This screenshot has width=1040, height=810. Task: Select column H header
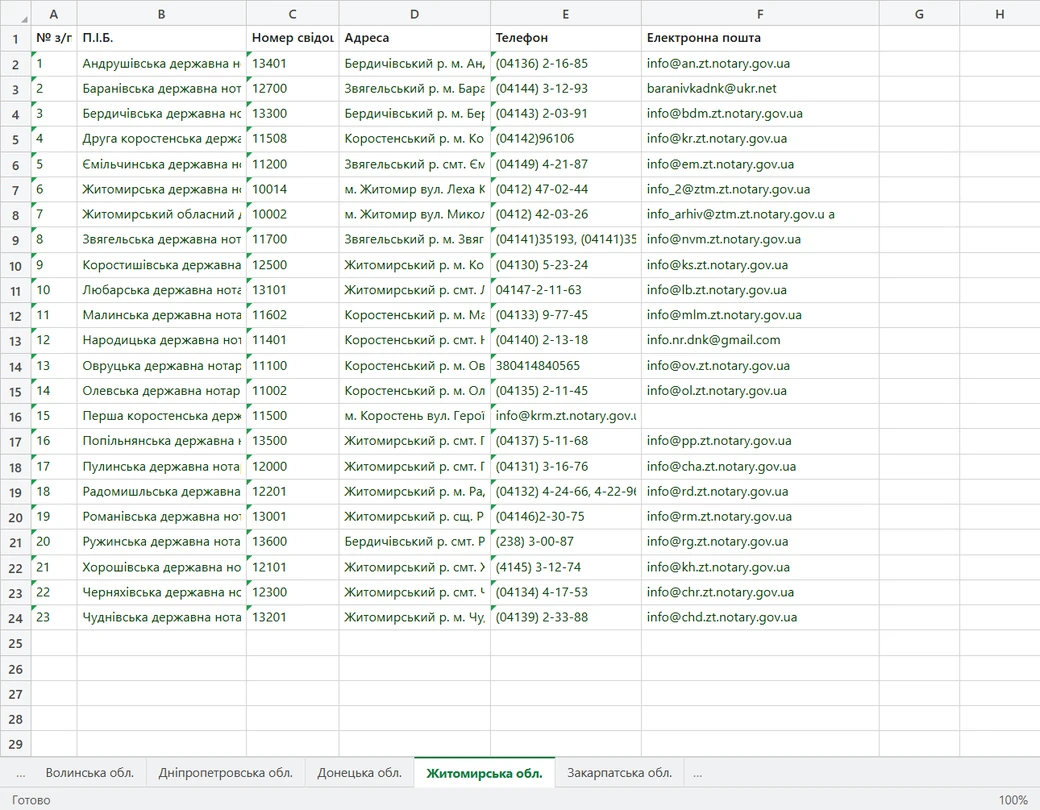click(1000, 13)
